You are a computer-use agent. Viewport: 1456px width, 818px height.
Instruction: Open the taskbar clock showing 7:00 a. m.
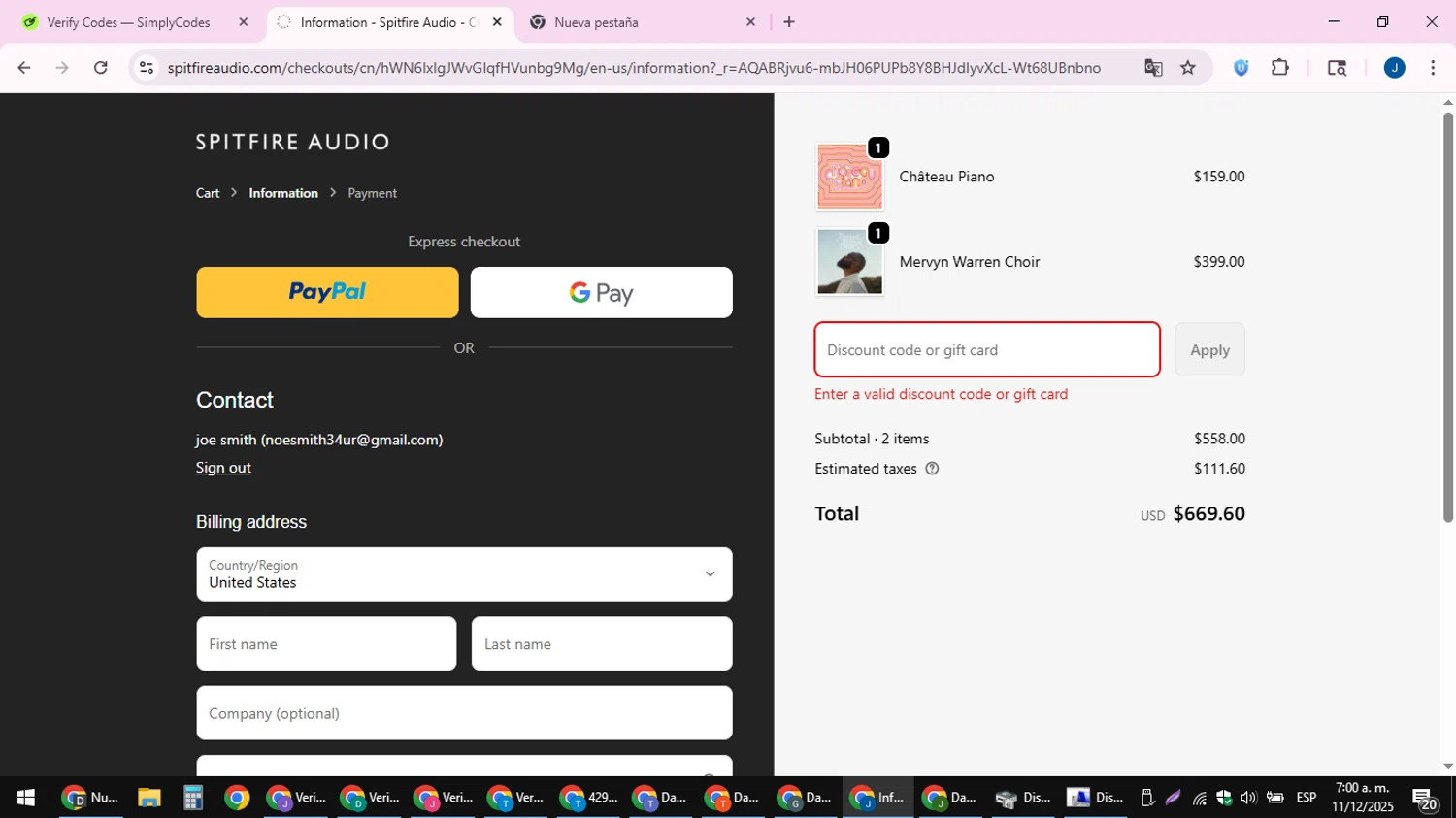coord(1363,798)
